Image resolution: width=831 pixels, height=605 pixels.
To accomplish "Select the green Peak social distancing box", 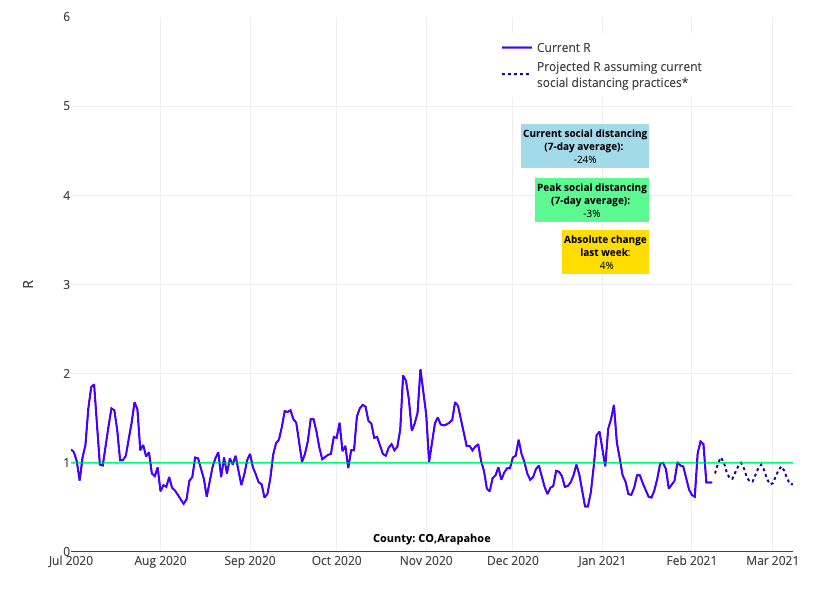I will (x=592, y=200).
